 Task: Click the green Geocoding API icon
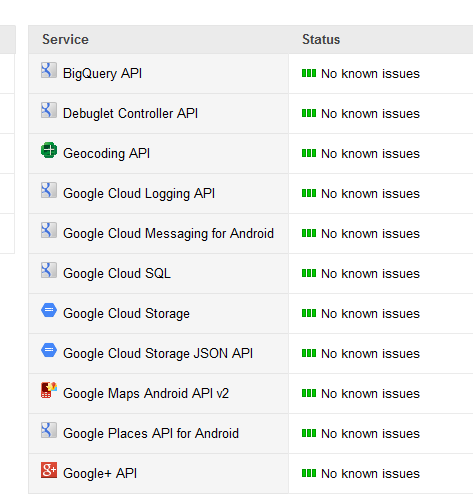coord(49,150)
